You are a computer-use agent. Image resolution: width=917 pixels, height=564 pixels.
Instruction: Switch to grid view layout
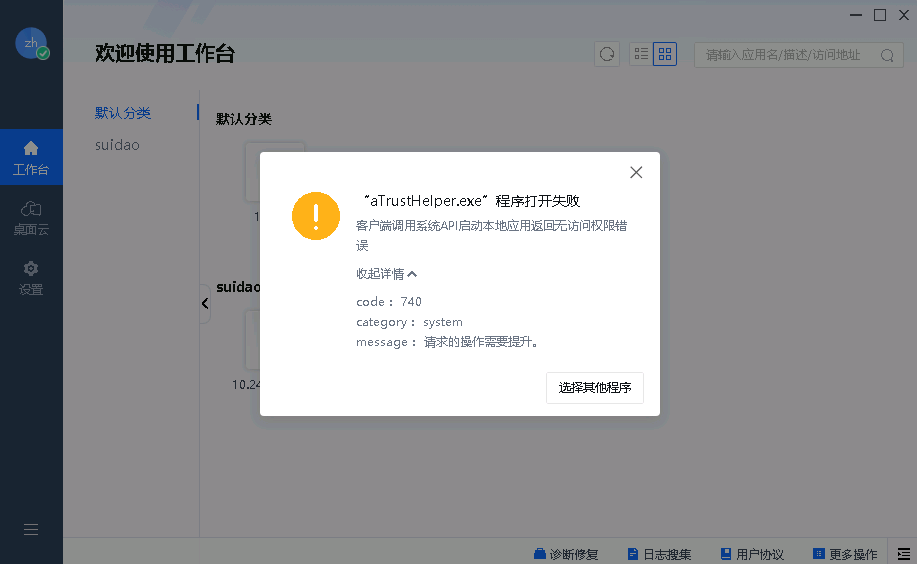(x=665, y=54)
